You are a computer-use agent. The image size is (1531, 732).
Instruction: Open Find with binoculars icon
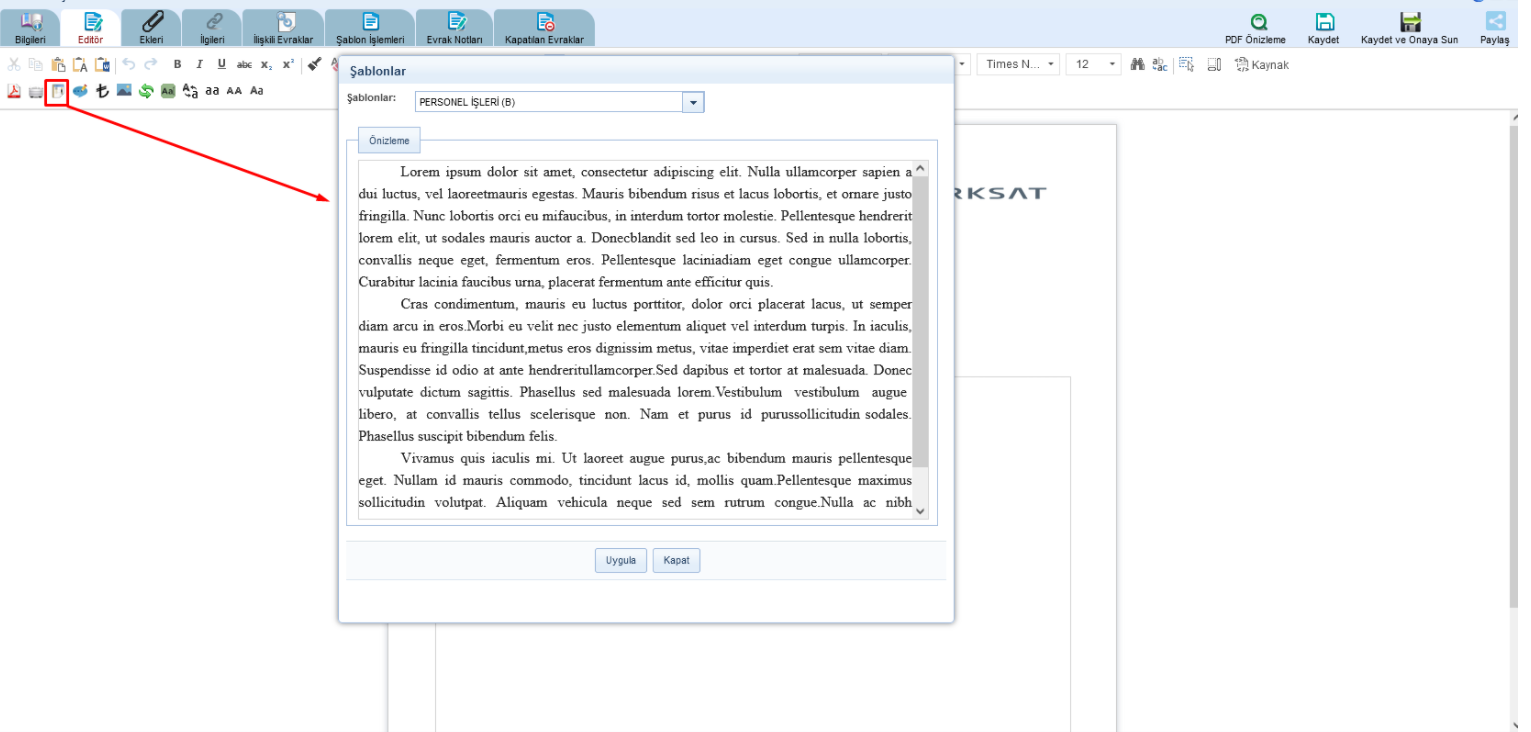click(1137, 65)
